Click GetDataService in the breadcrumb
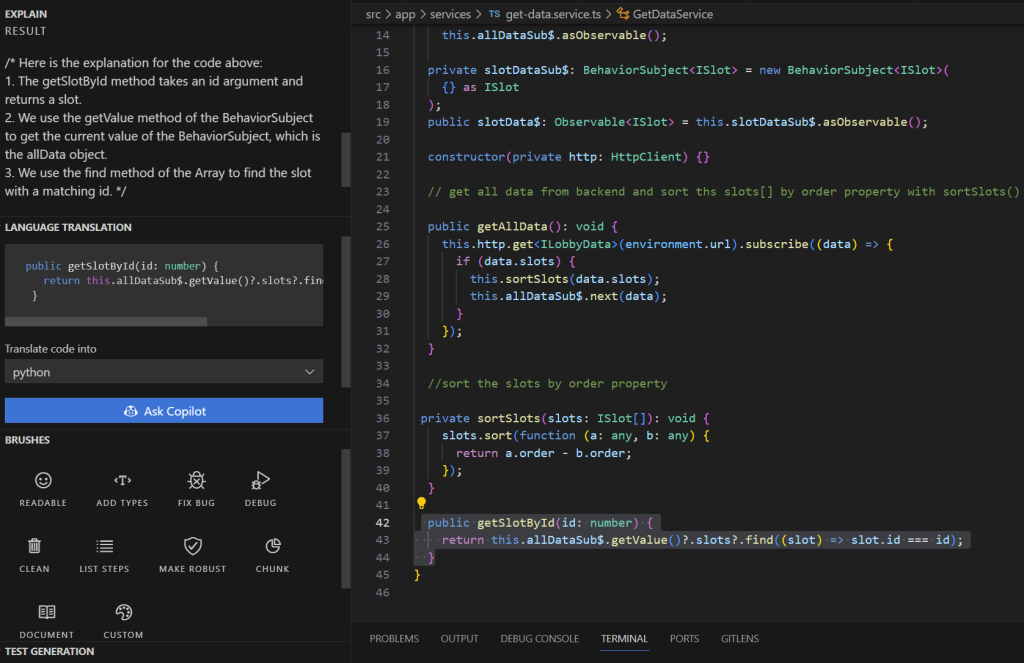 (672, 14)
